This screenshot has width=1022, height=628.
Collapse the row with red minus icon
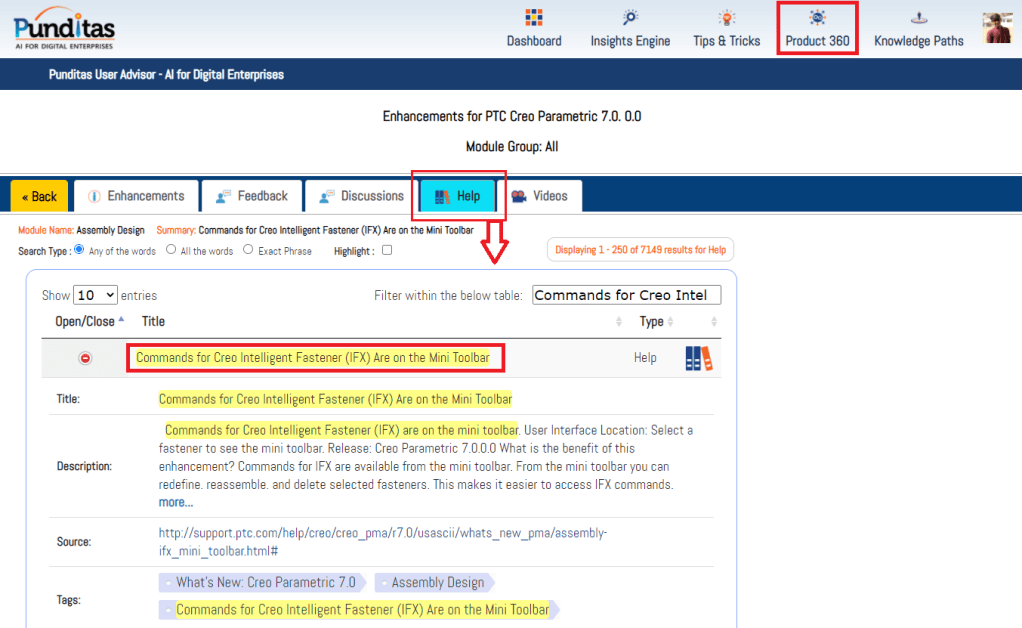pos(85,358)
